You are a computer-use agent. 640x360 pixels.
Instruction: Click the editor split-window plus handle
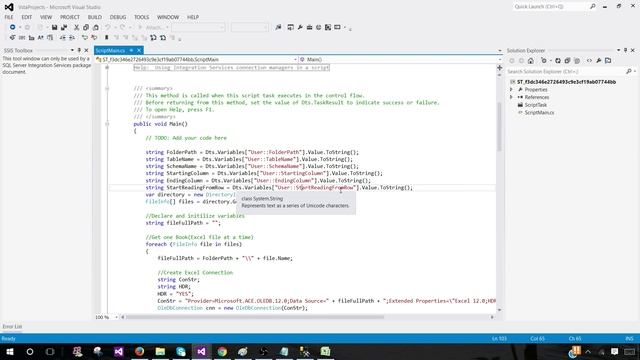(500, 68)
